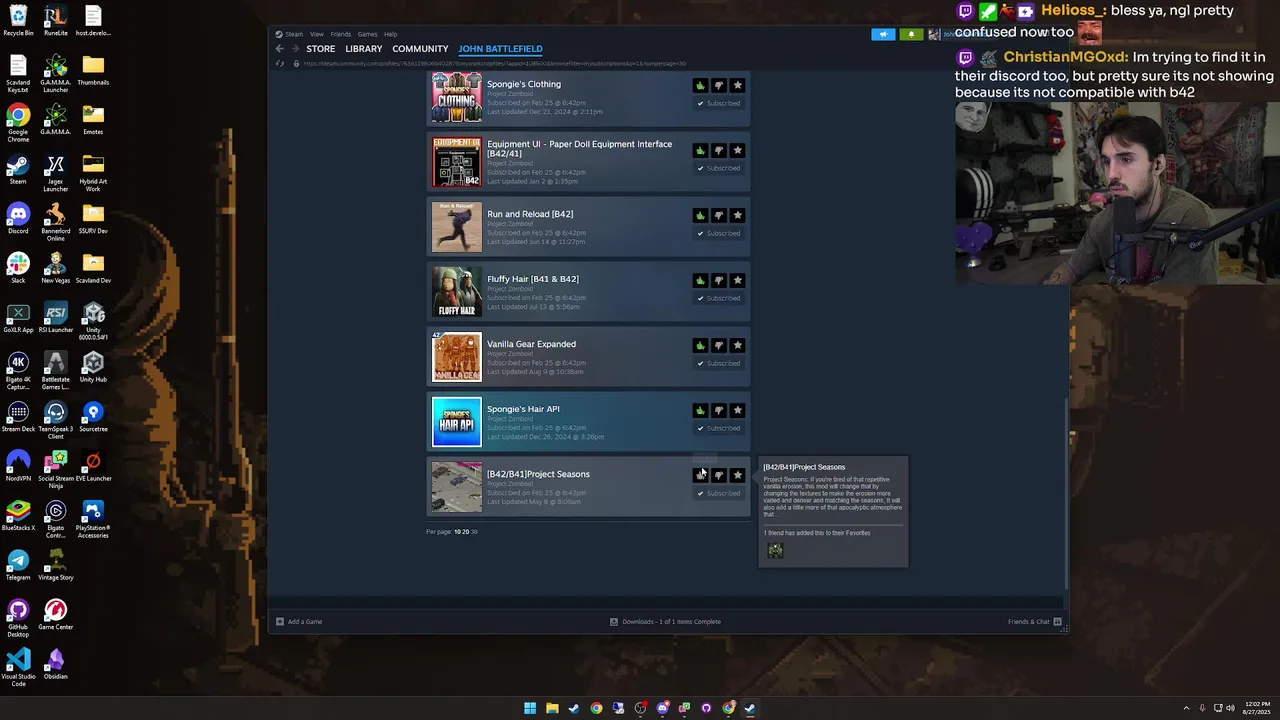The height and width of the screenshot is (720, 1280).
Task: Open Vanilla Gear Expanded title link
Action: point(531,344)
